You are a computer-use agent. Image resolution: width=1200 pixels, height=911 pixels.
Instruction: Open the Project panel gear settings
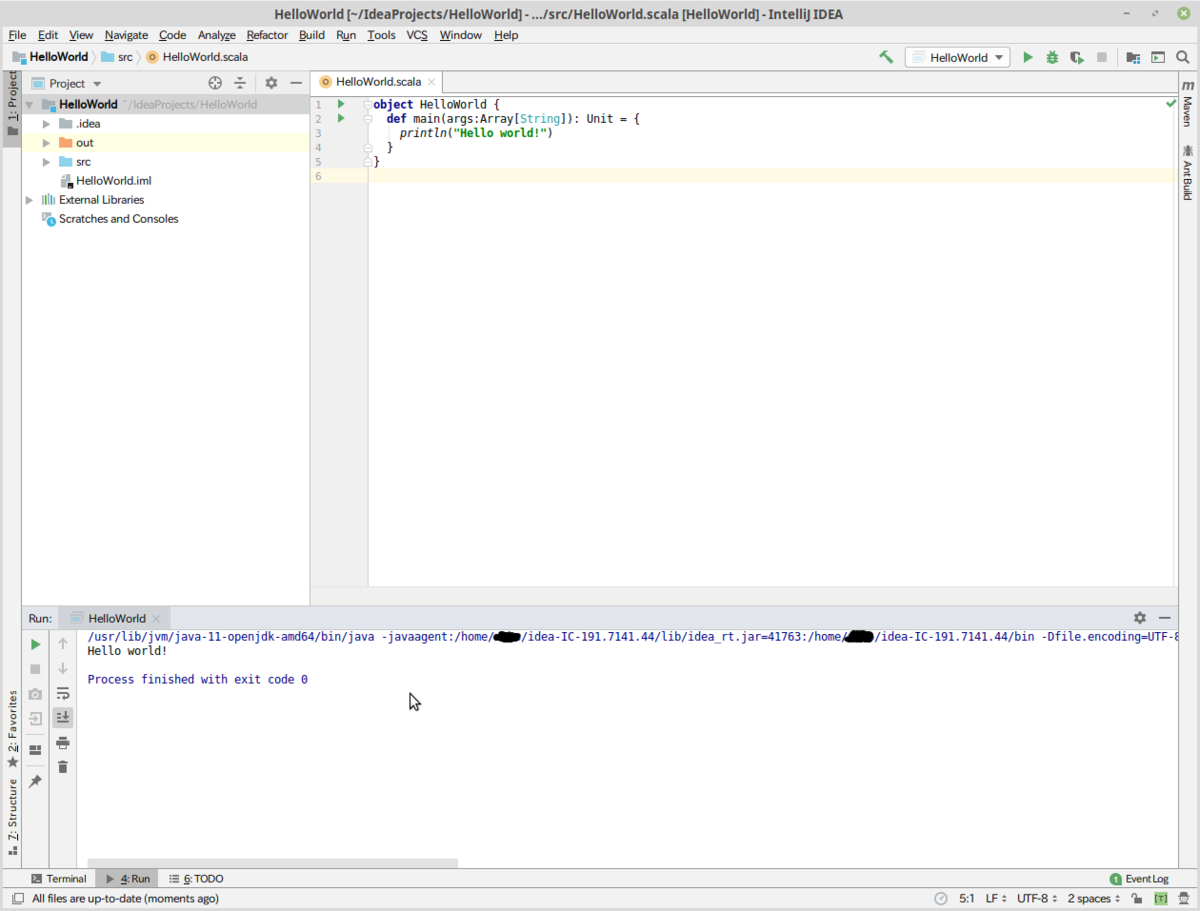pos(271,83)
